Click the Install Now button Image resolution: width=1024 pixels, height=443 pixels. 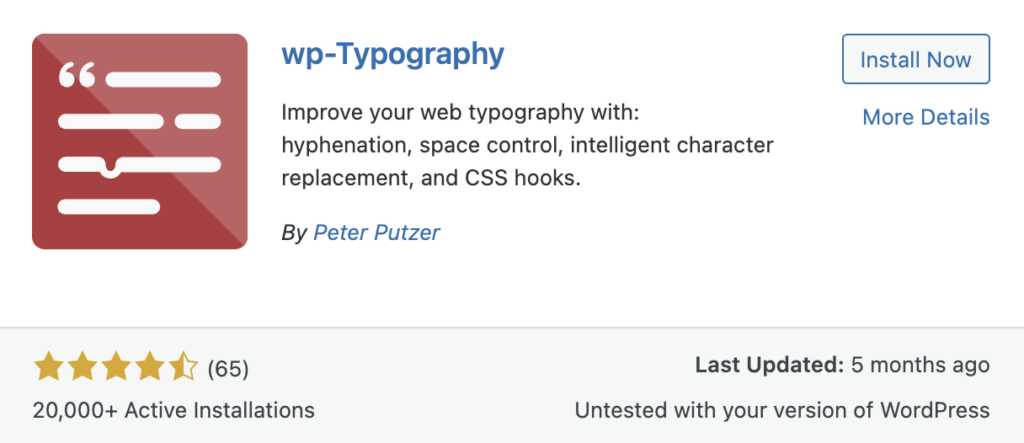pyautogui.click(x=915, y=59)
